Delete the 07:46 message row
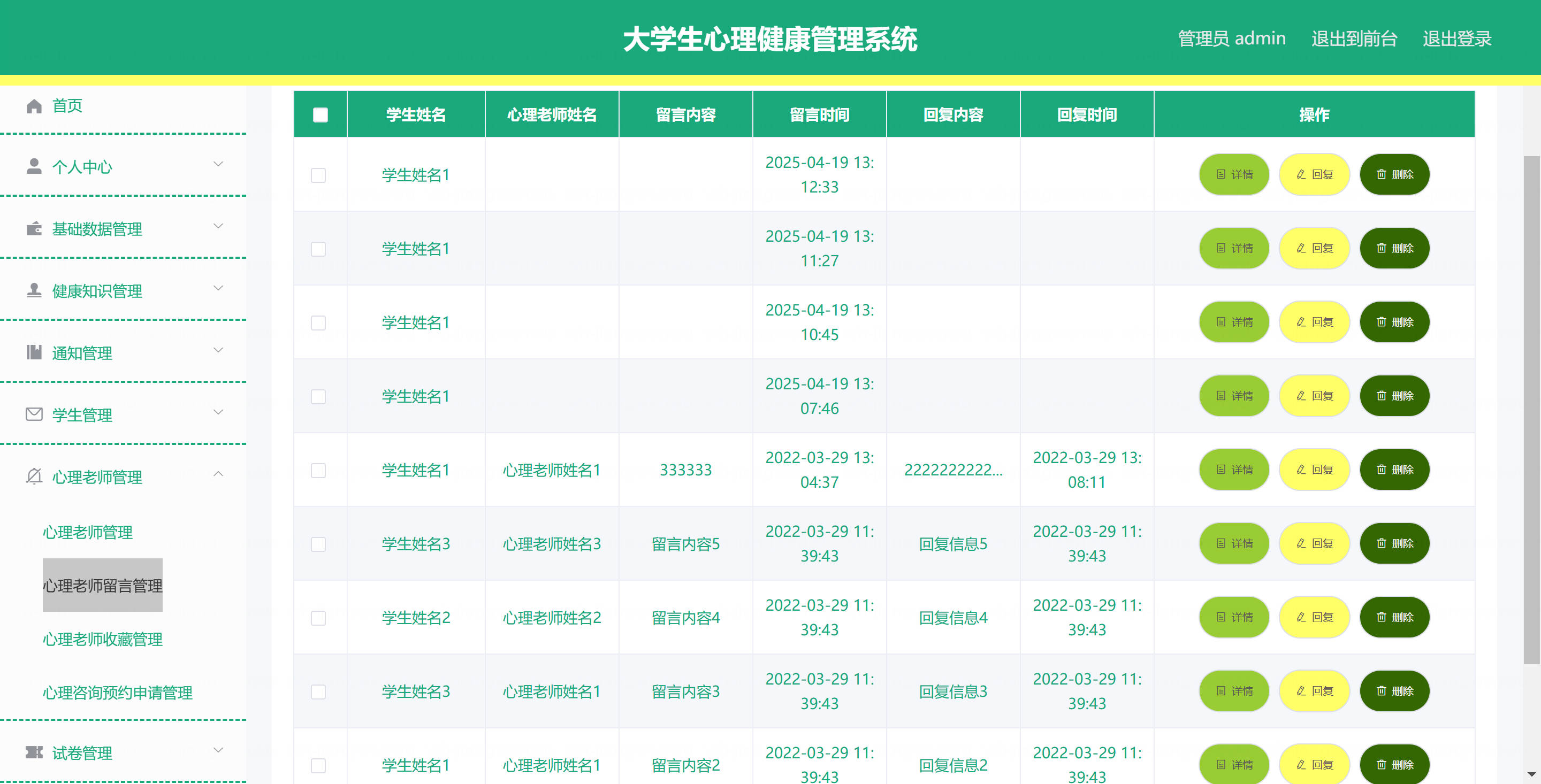 (1394, 395)
